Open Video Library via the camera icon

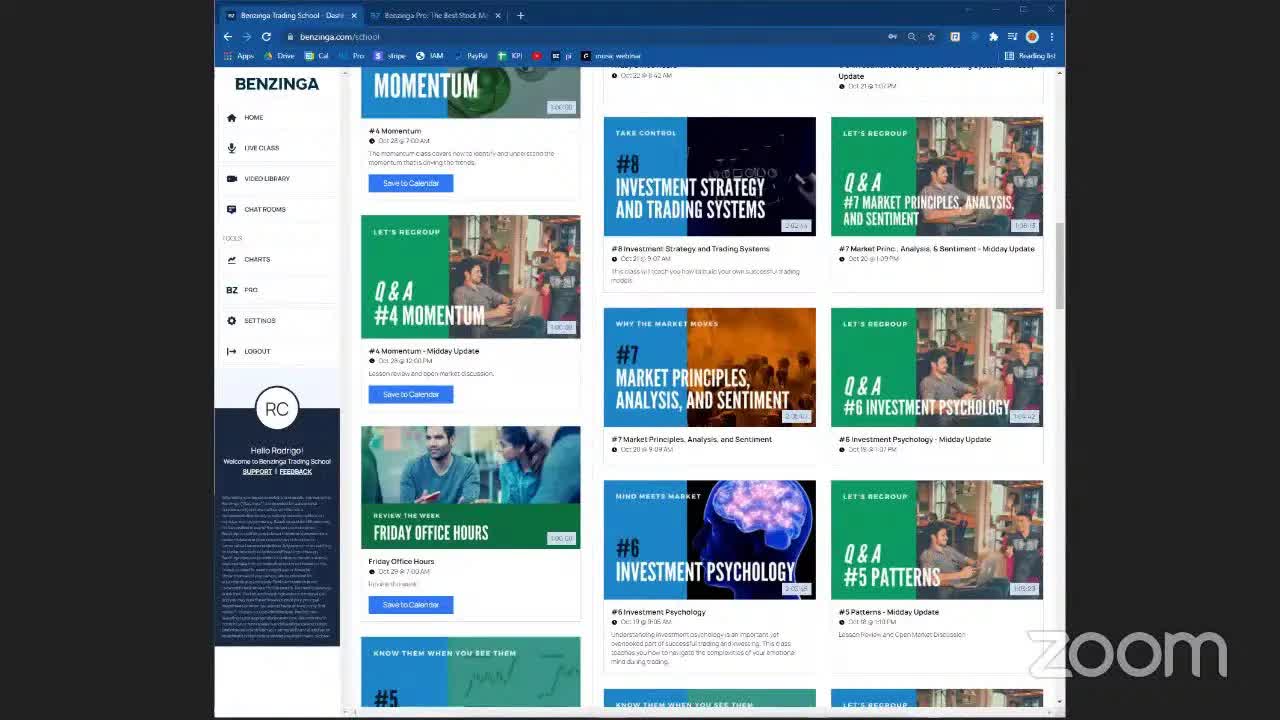(x=232, y=179)
